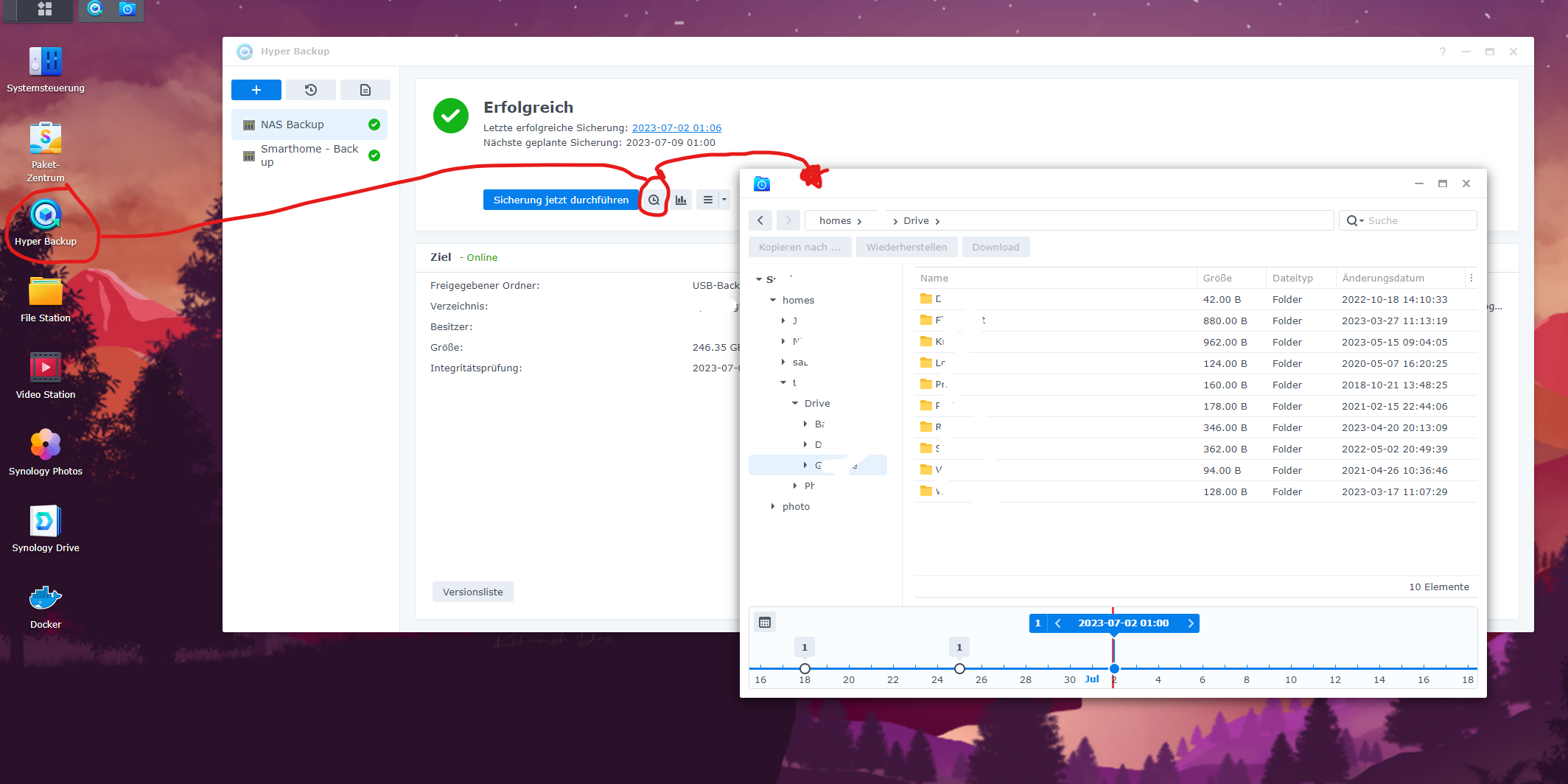The image size is (1568, 784).
Task: Open last successful backup date link
Action: tap(676, 127)
